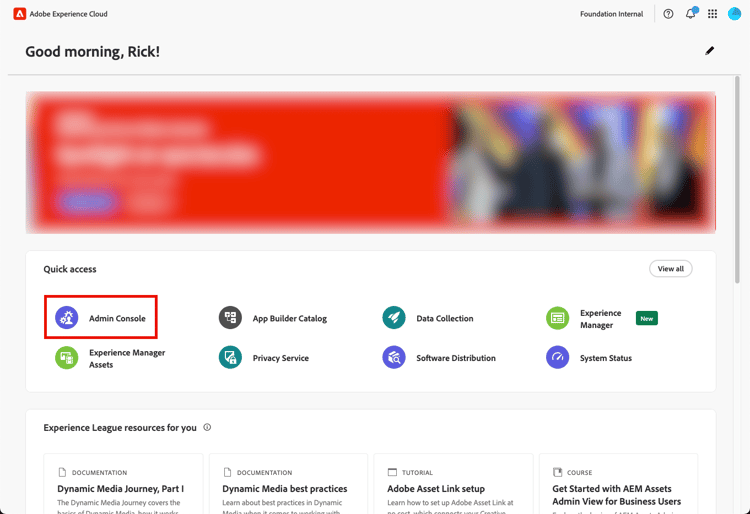Click the Admin Console icon
The width and height of the screenshot is (750, 514).
point(66,317)
